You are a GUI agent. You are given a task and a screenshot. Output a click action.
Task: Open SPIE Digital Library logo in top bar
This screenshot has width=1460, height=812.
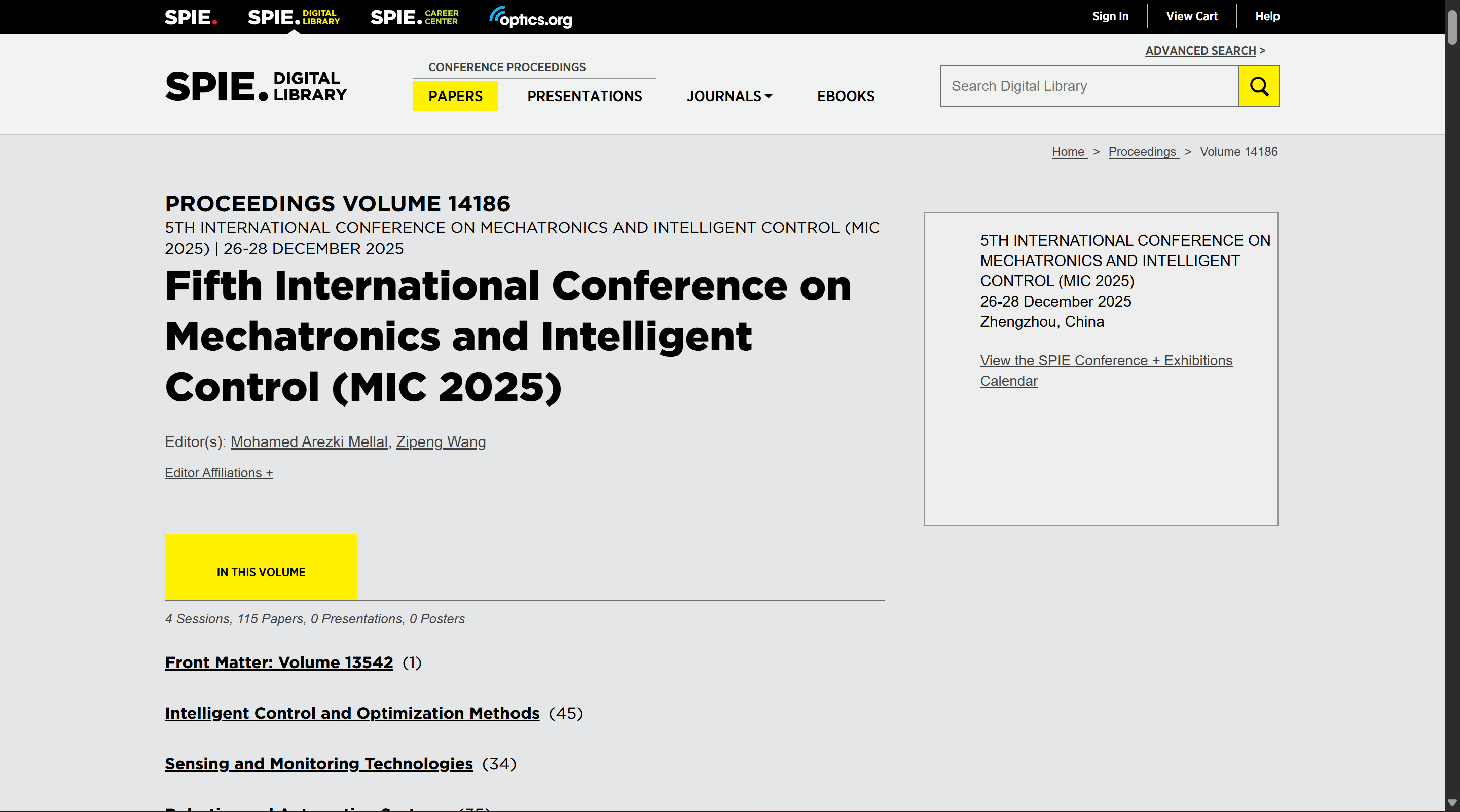point(294,17)
